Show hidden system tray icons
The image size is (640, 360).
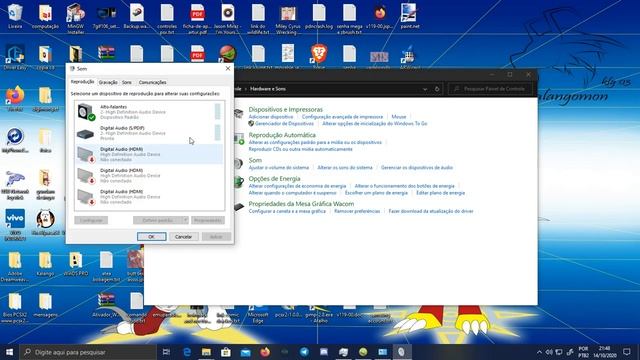(x=539, y=352)
